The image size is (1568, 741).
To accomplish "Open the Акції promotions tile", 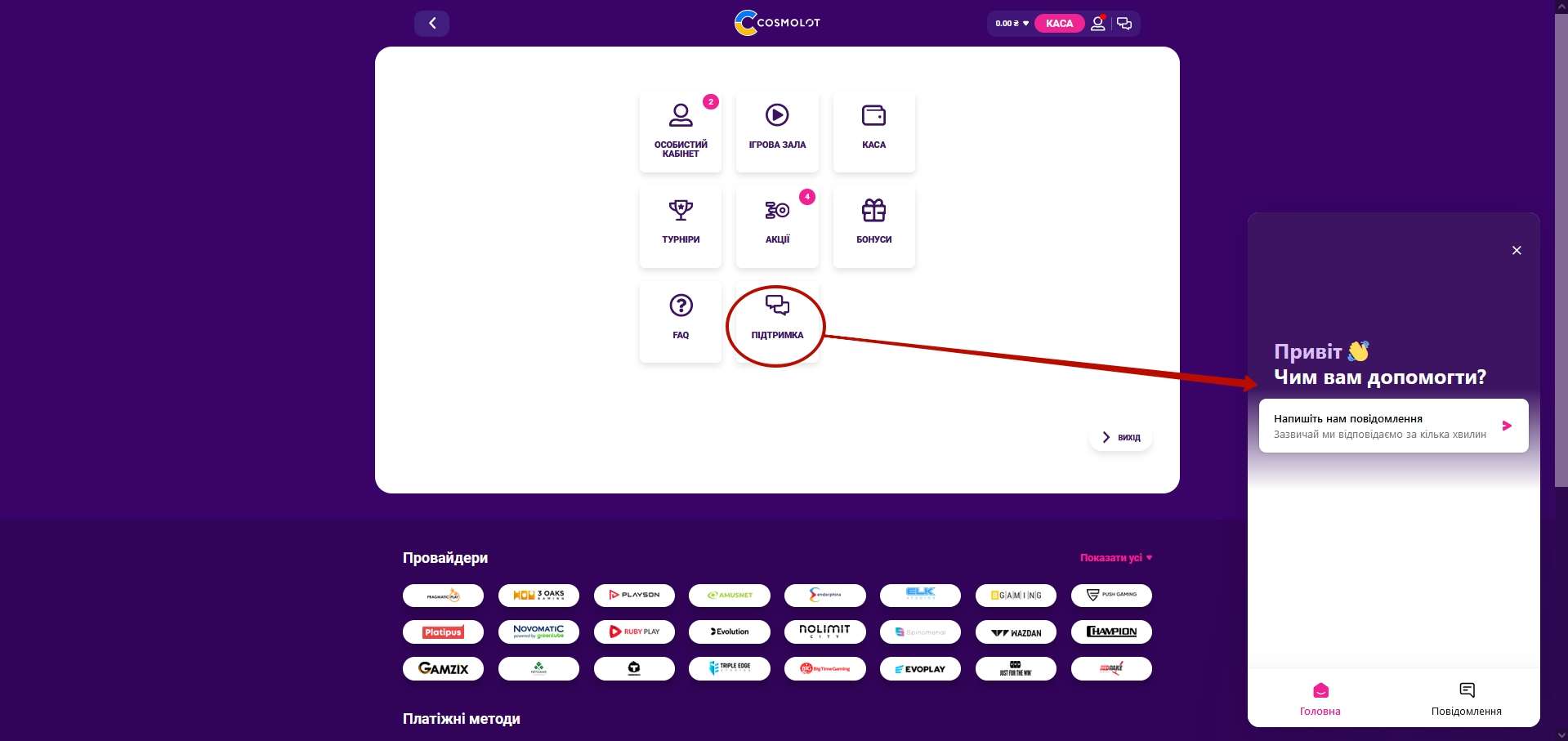I will click(776, 225).
